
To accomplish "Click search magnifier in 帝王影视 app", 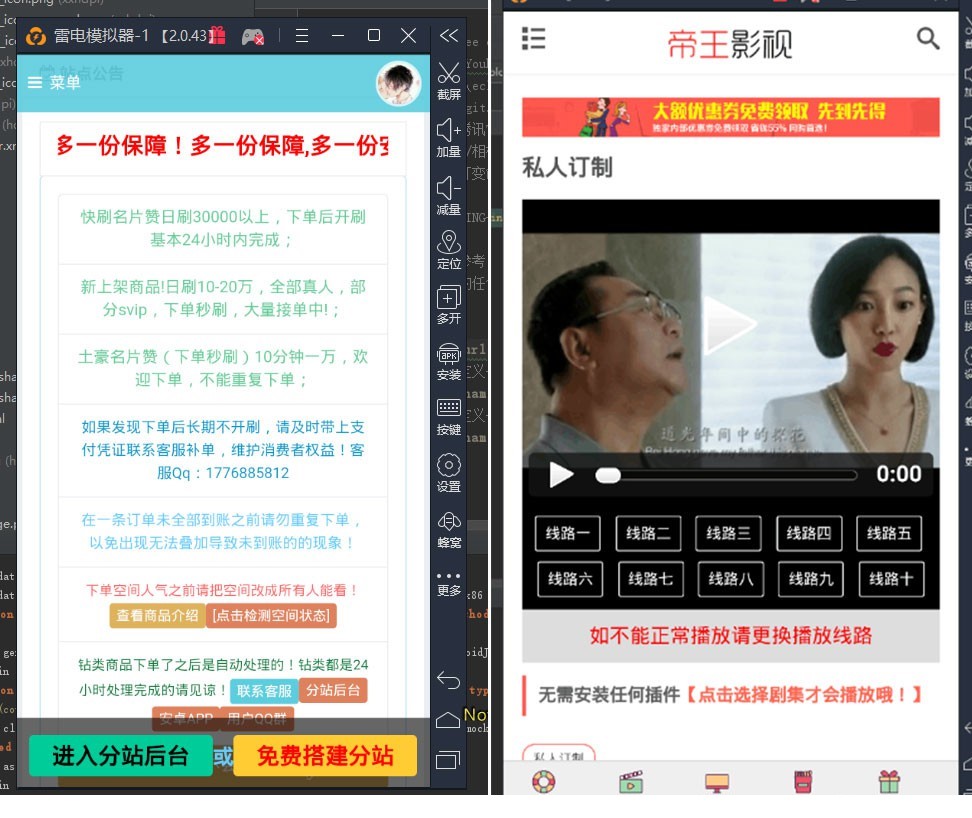I will point(927,38).
